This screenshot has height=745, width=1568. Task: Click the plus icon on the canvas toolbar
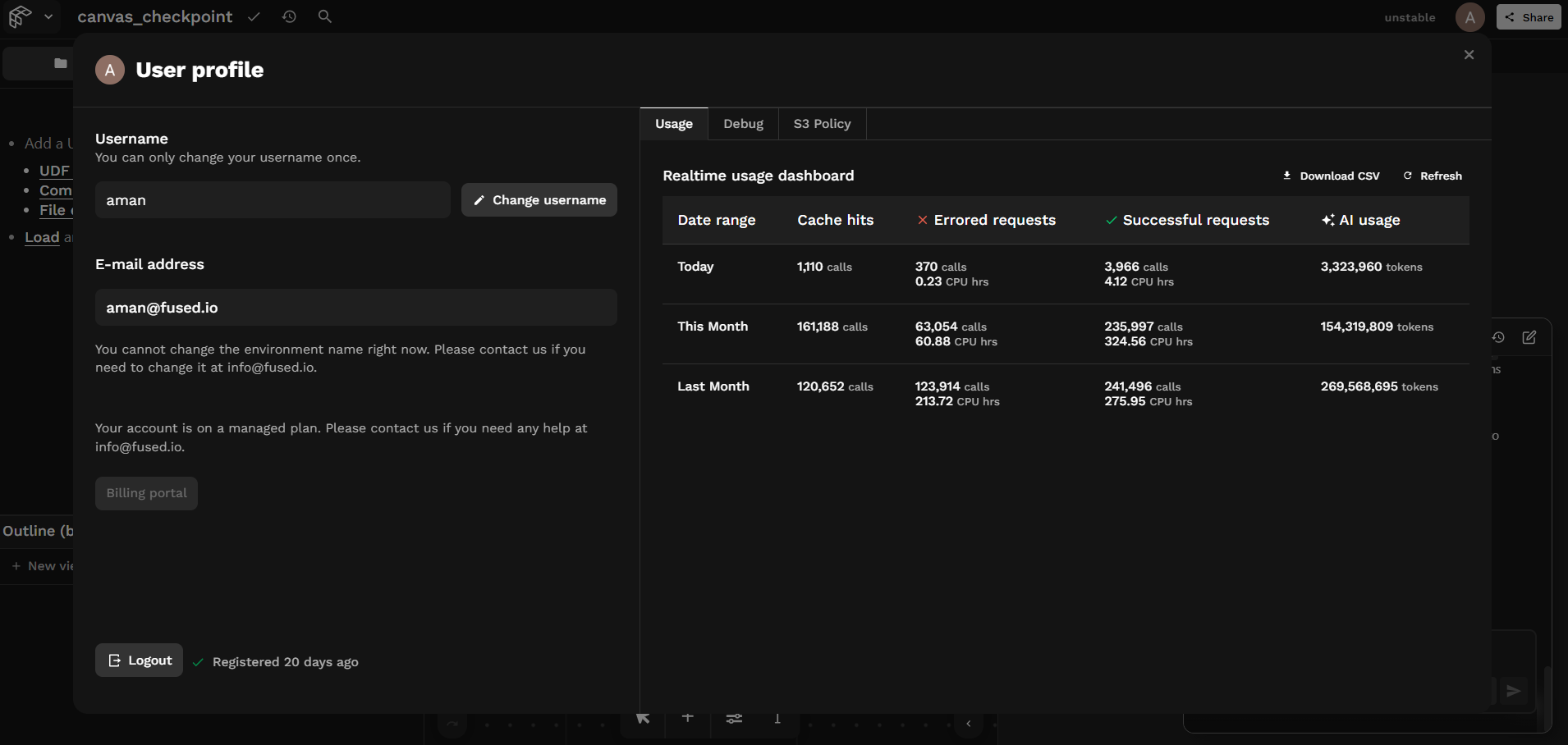688,718
